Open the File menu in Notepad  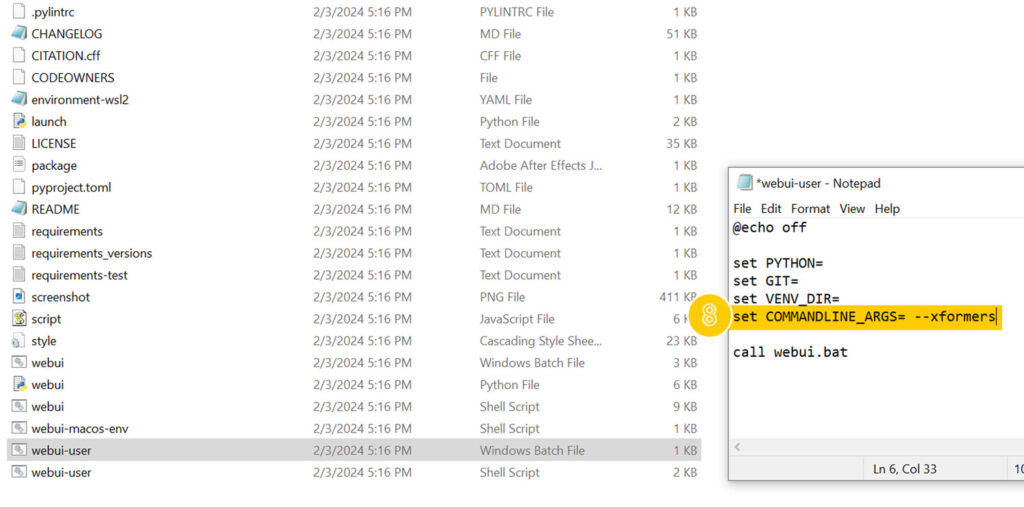[742, 209]
